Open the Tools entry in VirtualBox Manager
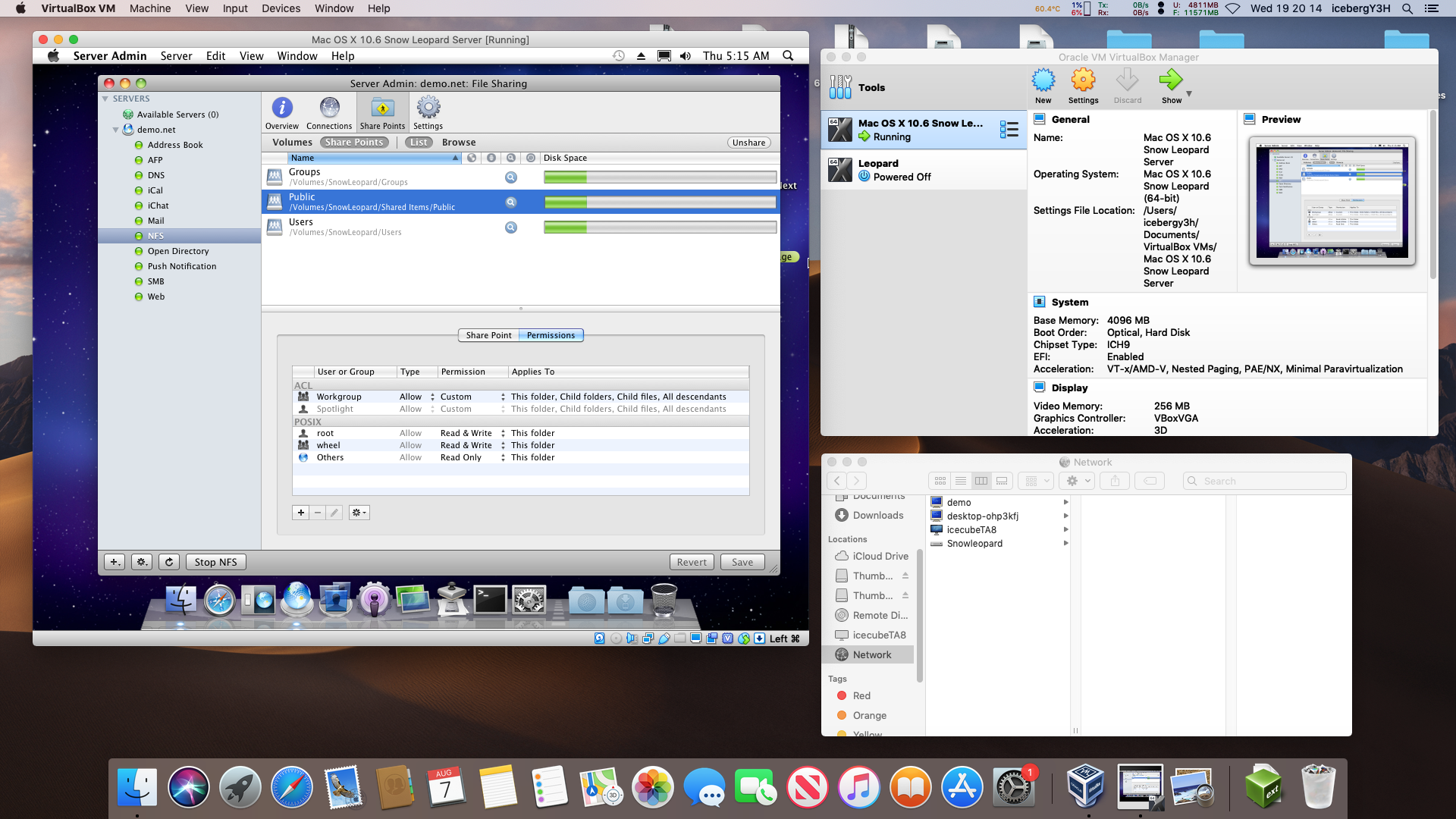The height and width of the screenshot is (819, 1456). [x=924, y=87]
